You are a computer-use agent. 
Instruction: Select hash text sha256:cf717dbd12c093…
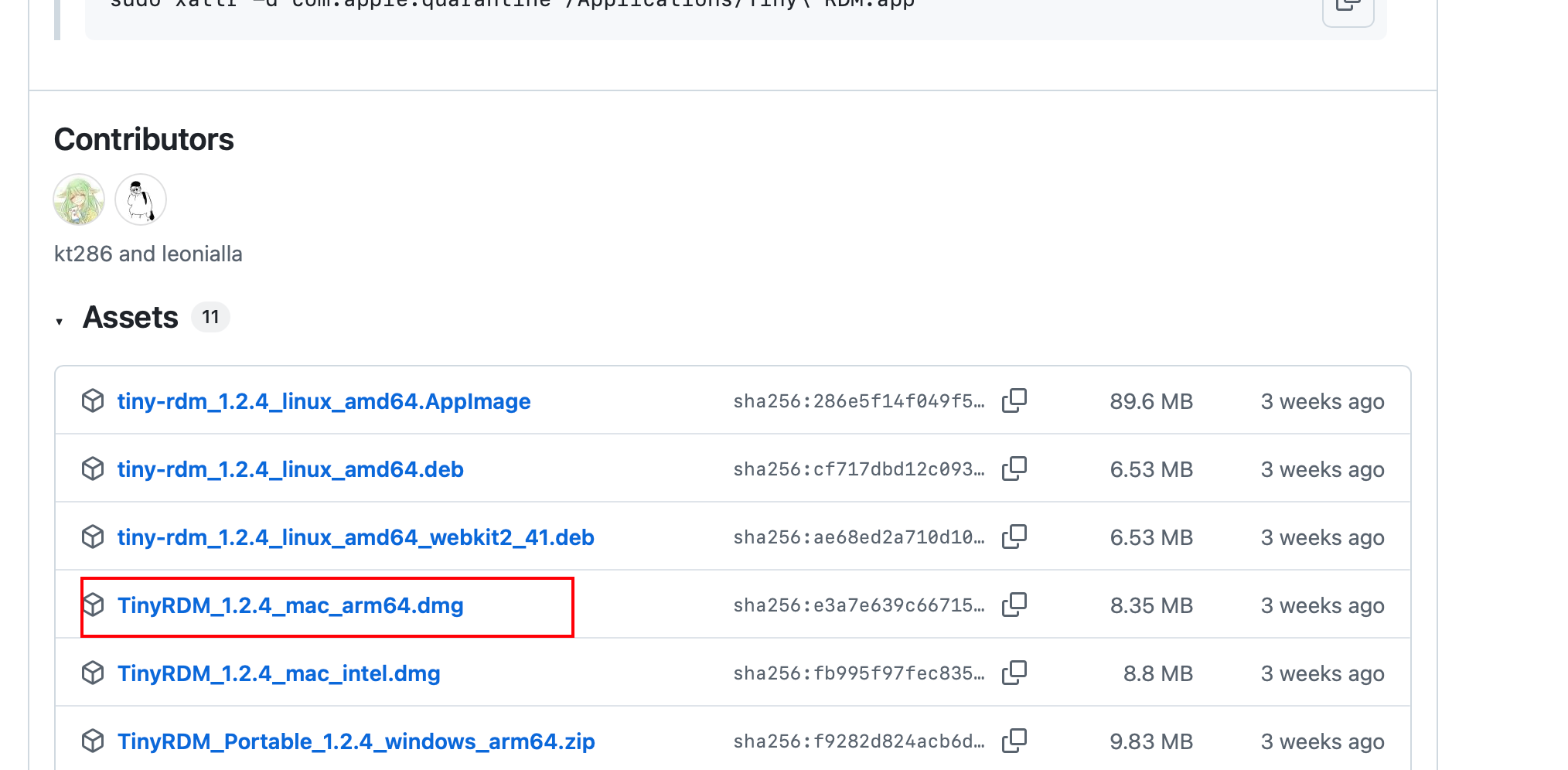pos(859,469)
